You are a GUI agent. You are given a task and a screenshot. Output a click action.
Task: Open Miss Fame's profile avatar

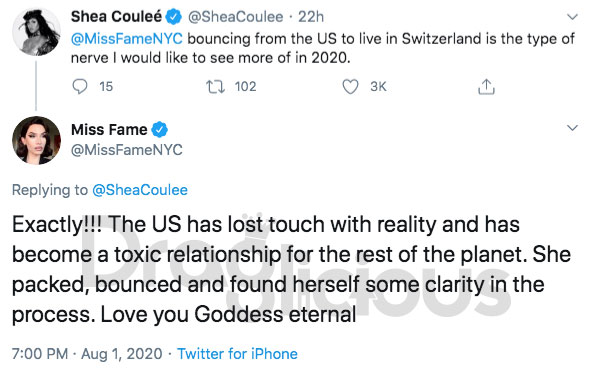pos(37,140)
